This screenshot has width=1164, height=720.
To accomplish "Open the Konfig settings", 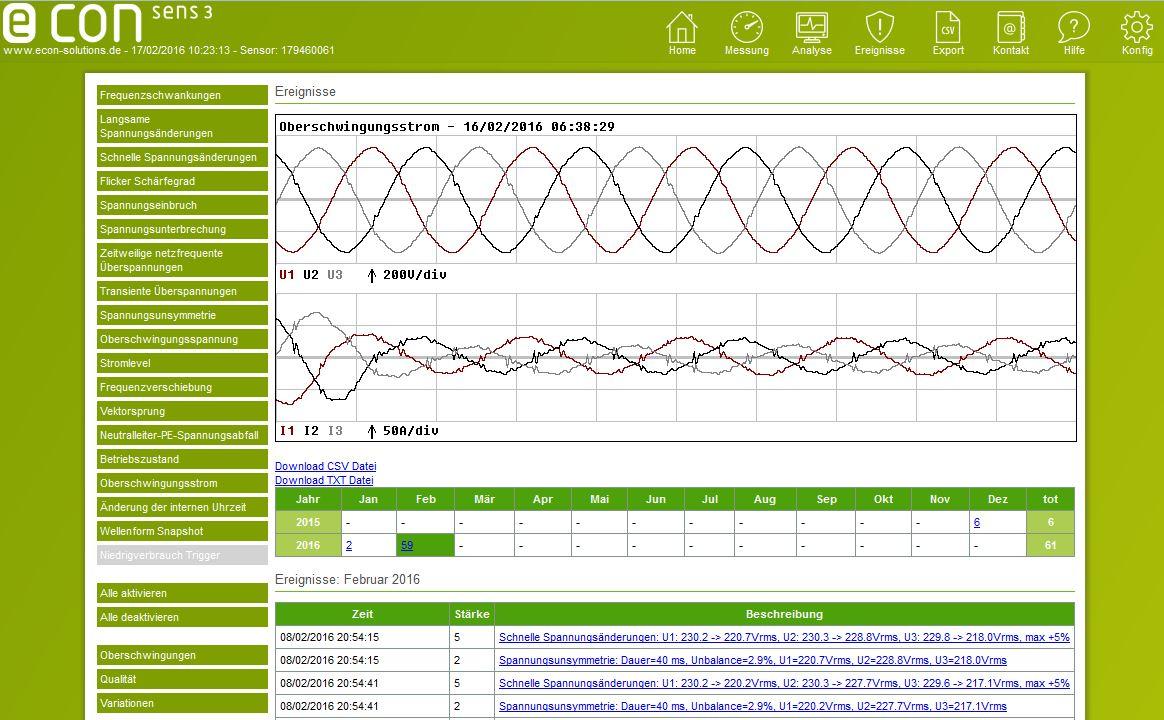I will pos(1136,32).
